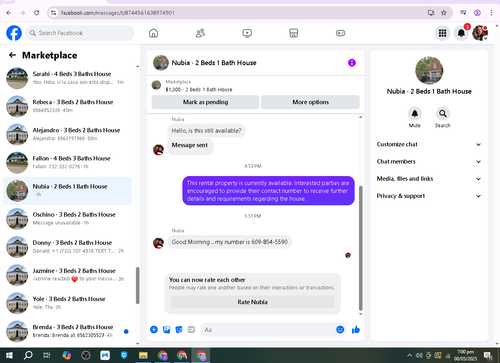Click the Rate Nubia button

(253, 302)
